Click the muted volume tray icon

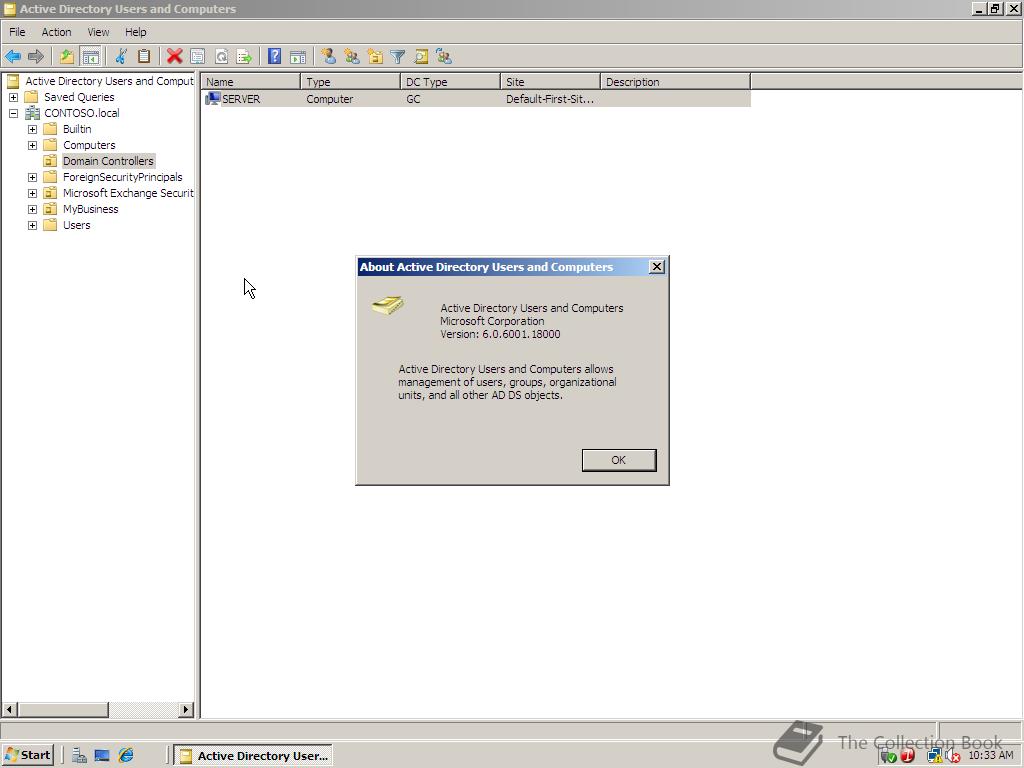pos(952,756)
